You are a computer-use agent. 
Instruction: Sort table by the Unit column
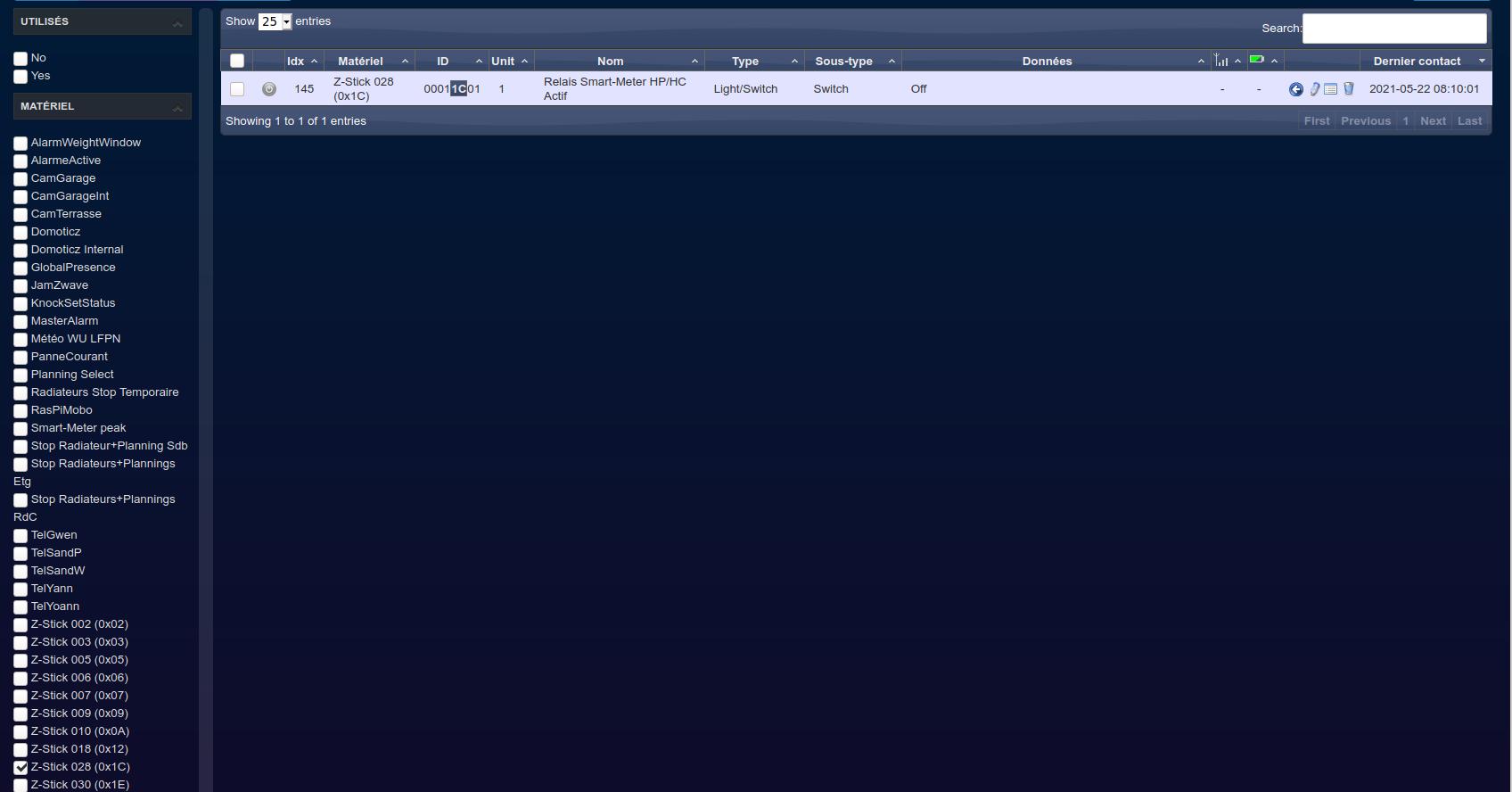click(510, 61)
